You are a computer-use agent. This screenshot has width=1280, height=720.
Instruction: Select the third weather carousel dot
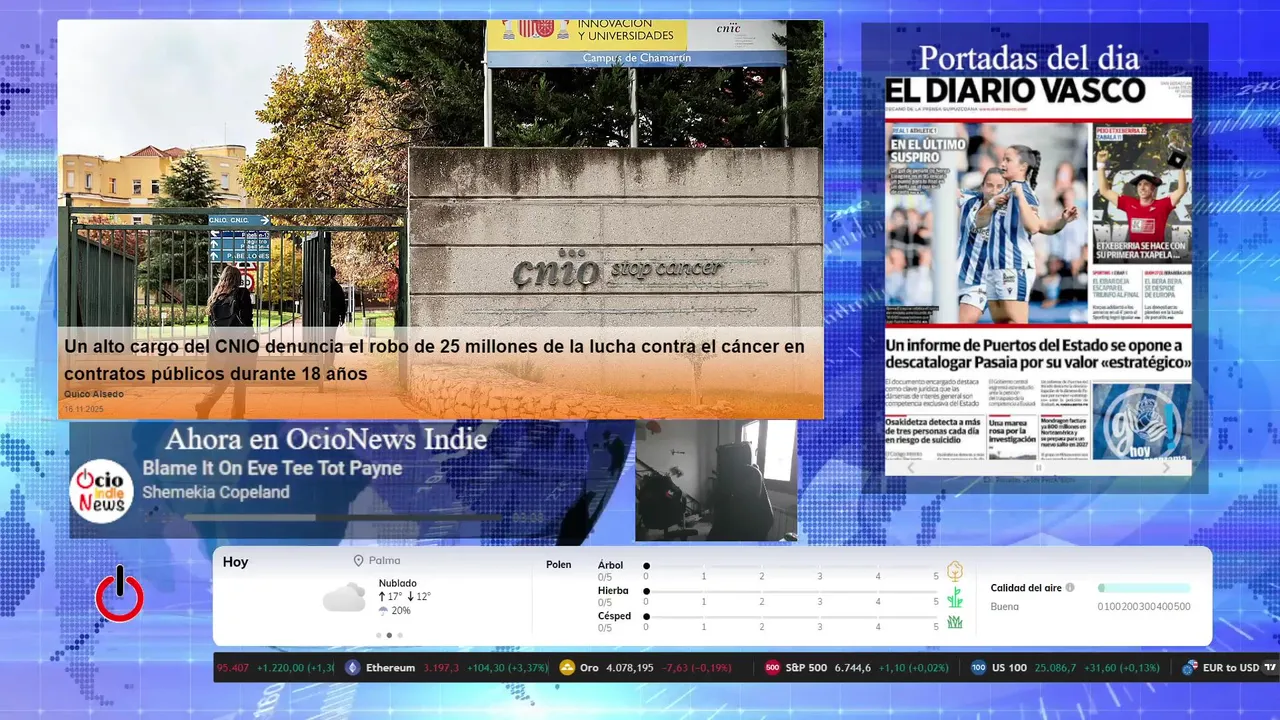(400, 635)
